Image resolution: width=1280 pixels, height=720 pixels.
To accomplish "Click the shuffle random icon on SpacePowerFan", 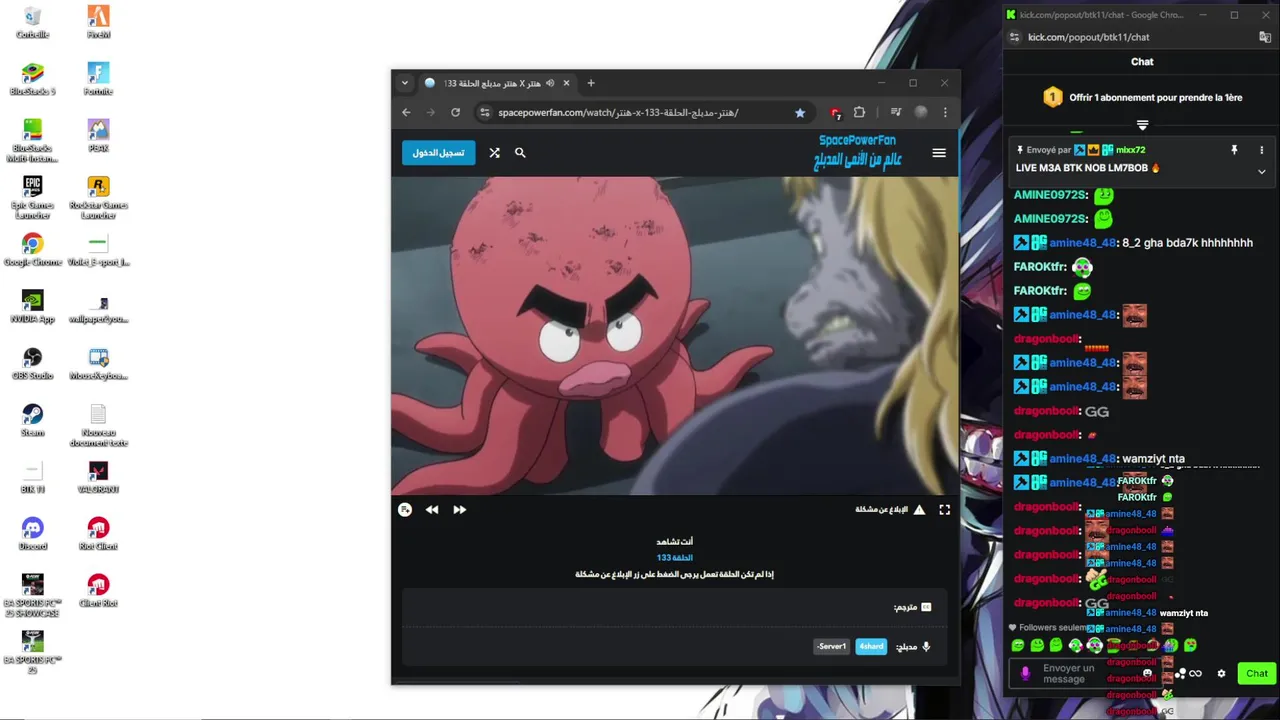I will 494,153.
